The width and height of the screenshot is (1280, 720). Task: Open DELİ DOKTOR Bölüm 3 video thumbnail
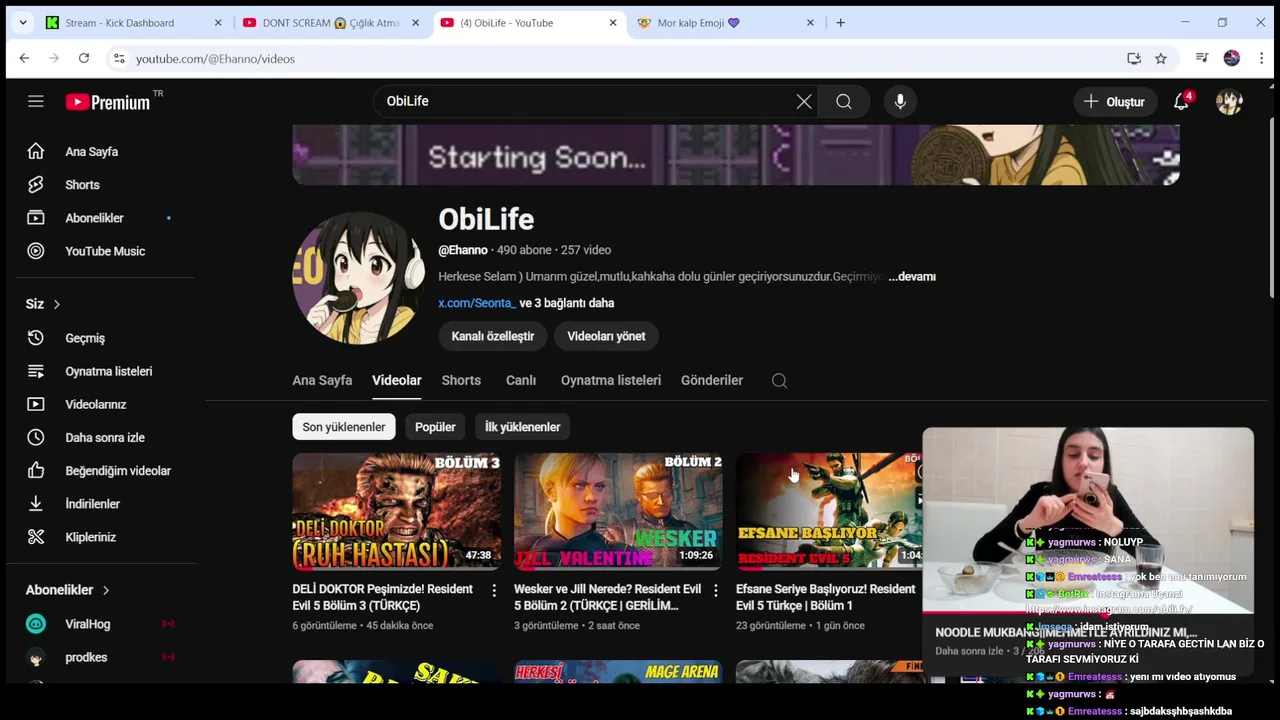(x=397, y=512)
